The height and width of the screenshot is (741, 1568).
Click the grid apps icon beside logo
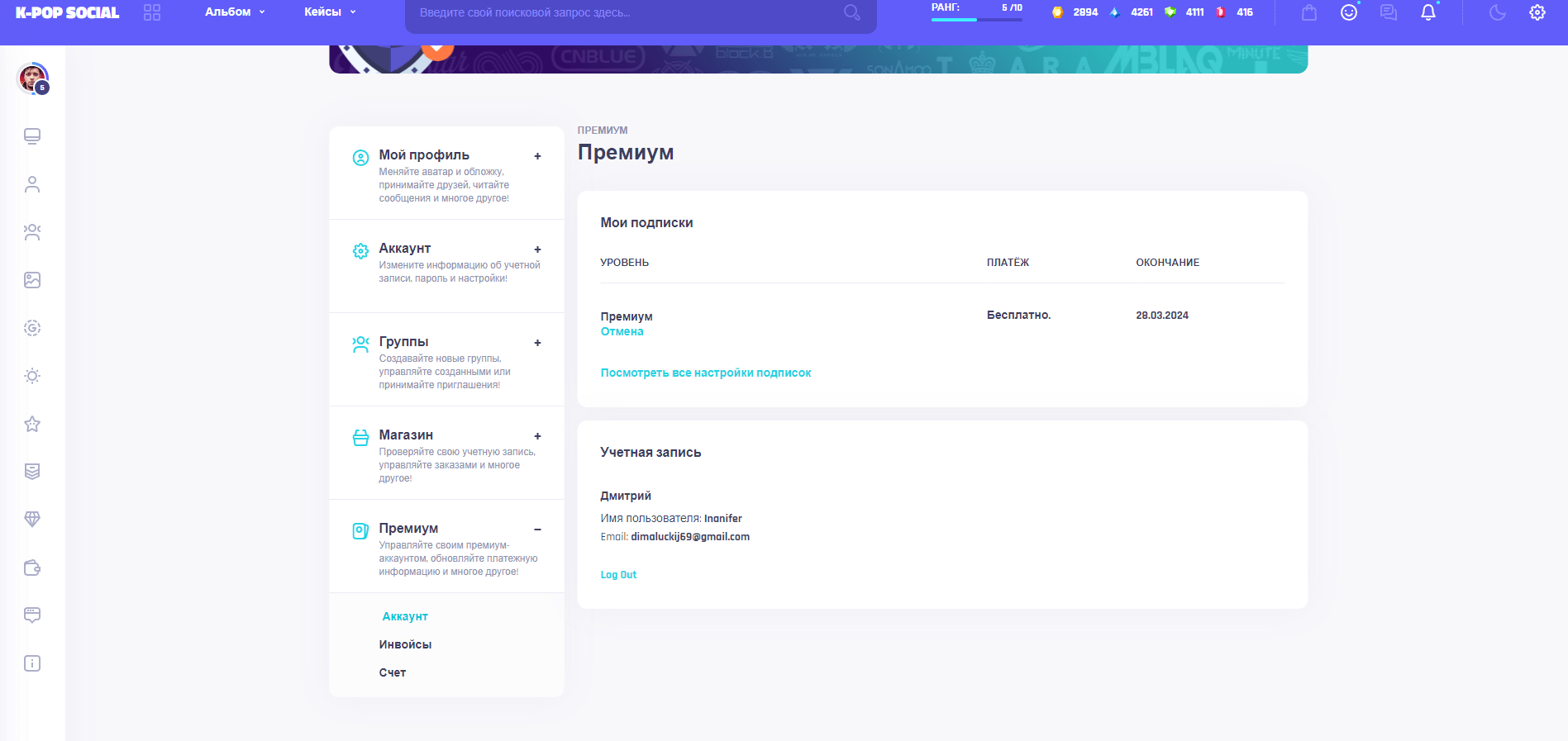[x=152, y=12]
